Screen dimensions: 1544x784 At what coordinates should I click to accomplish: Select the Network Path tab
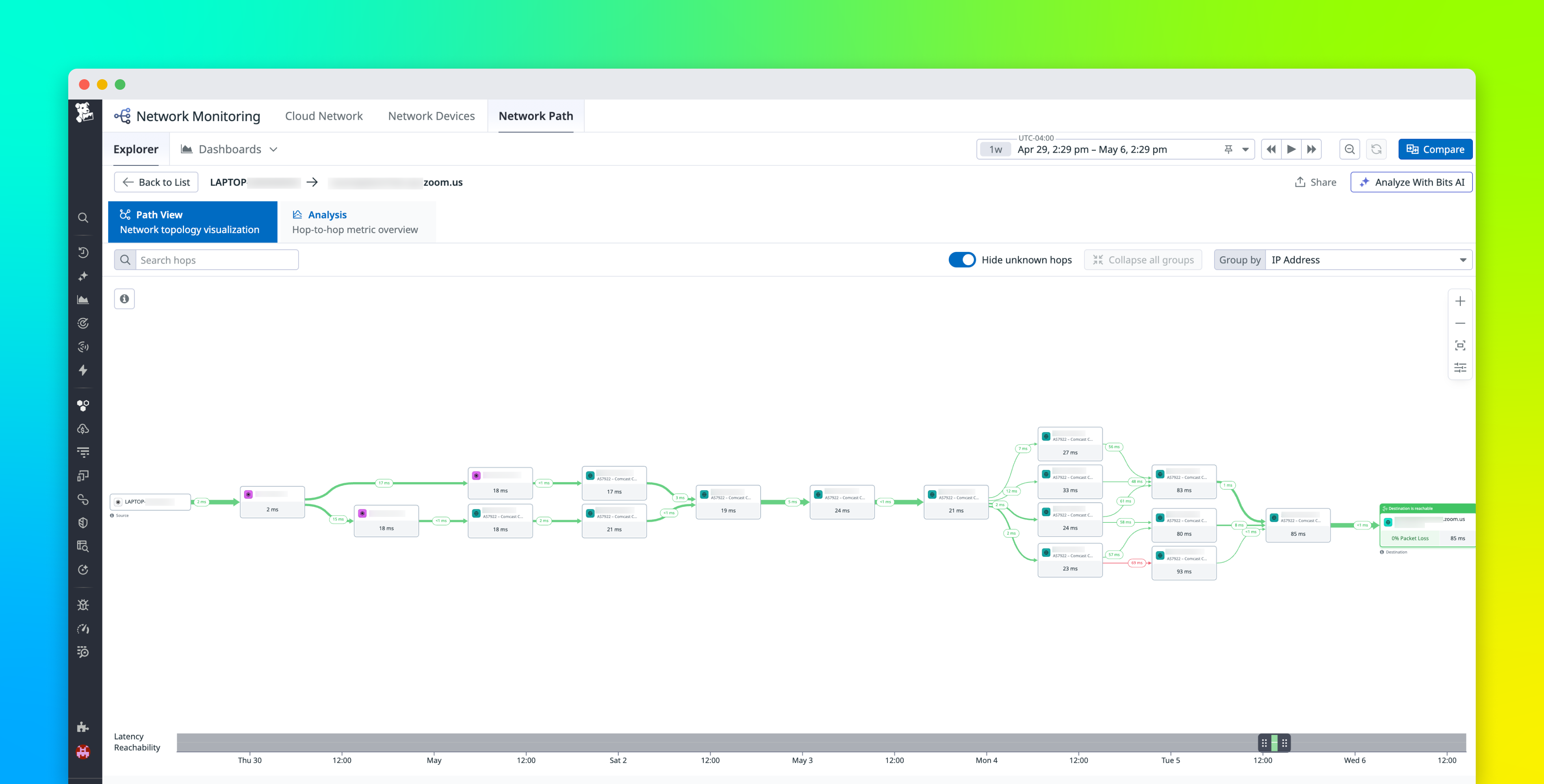coord(536,116)
